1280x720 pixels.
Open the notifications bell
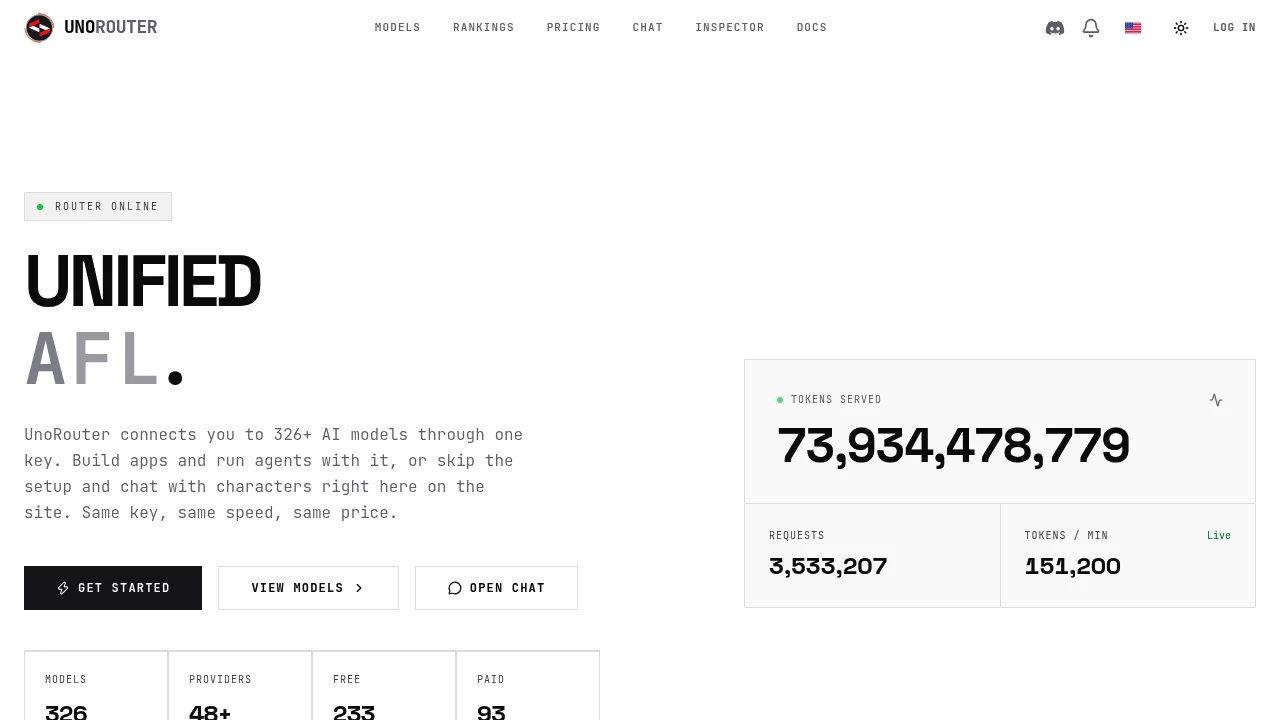[x=1091, y=28]
